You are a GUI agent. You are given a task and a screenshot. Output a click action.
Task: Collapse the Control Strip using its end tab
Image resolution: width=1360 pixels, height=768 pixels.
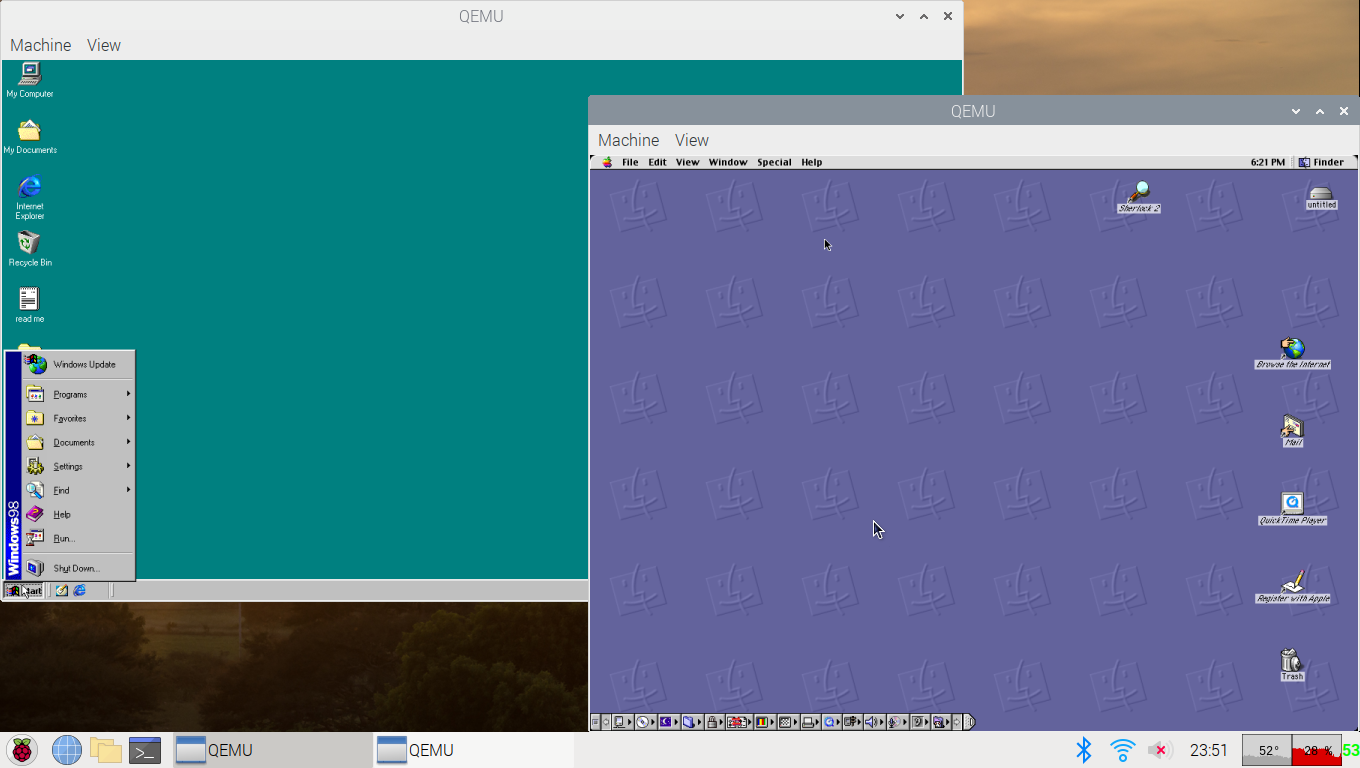pos(970,722)
